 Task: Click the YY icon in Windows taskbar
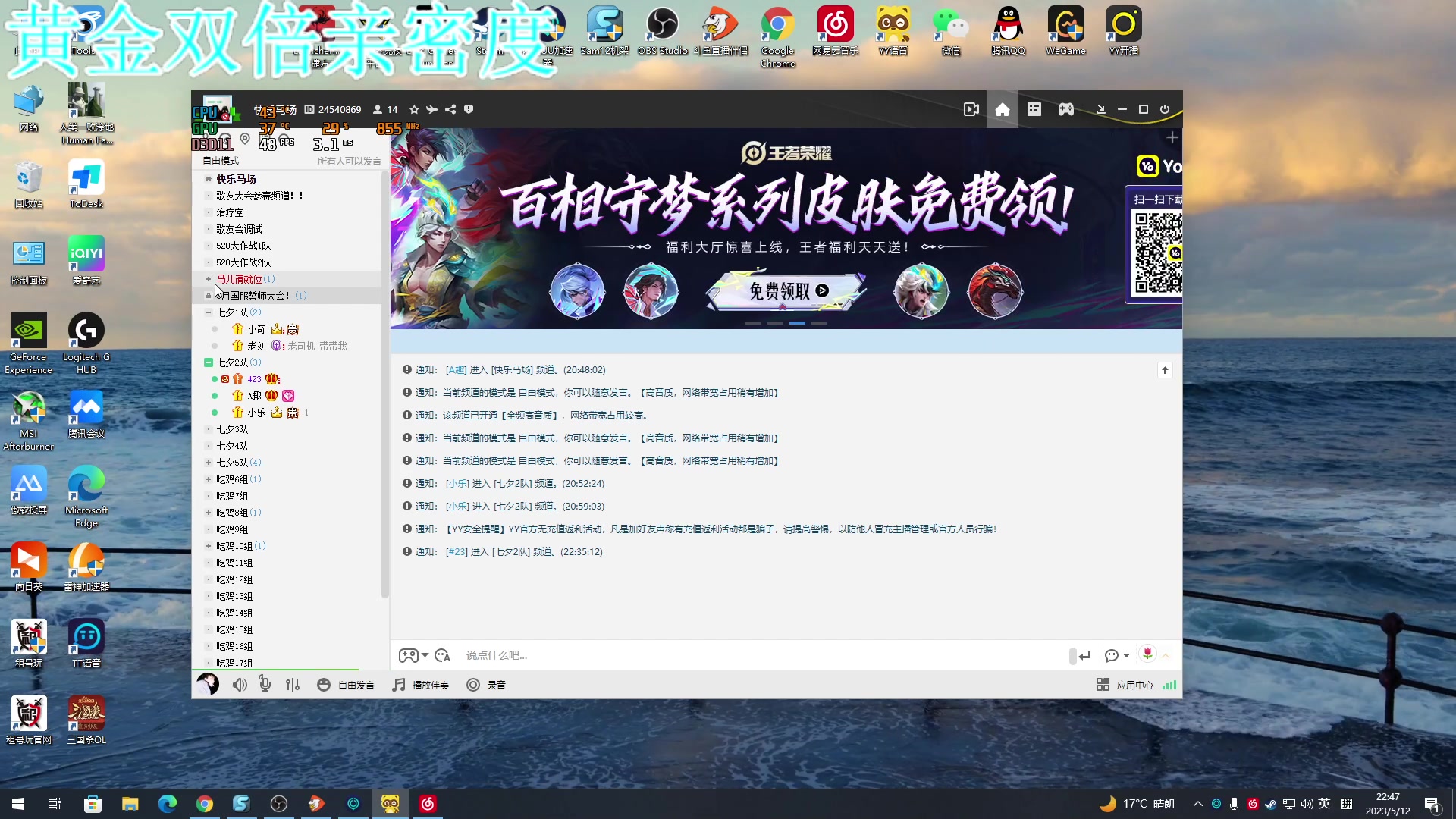(390, 804)
